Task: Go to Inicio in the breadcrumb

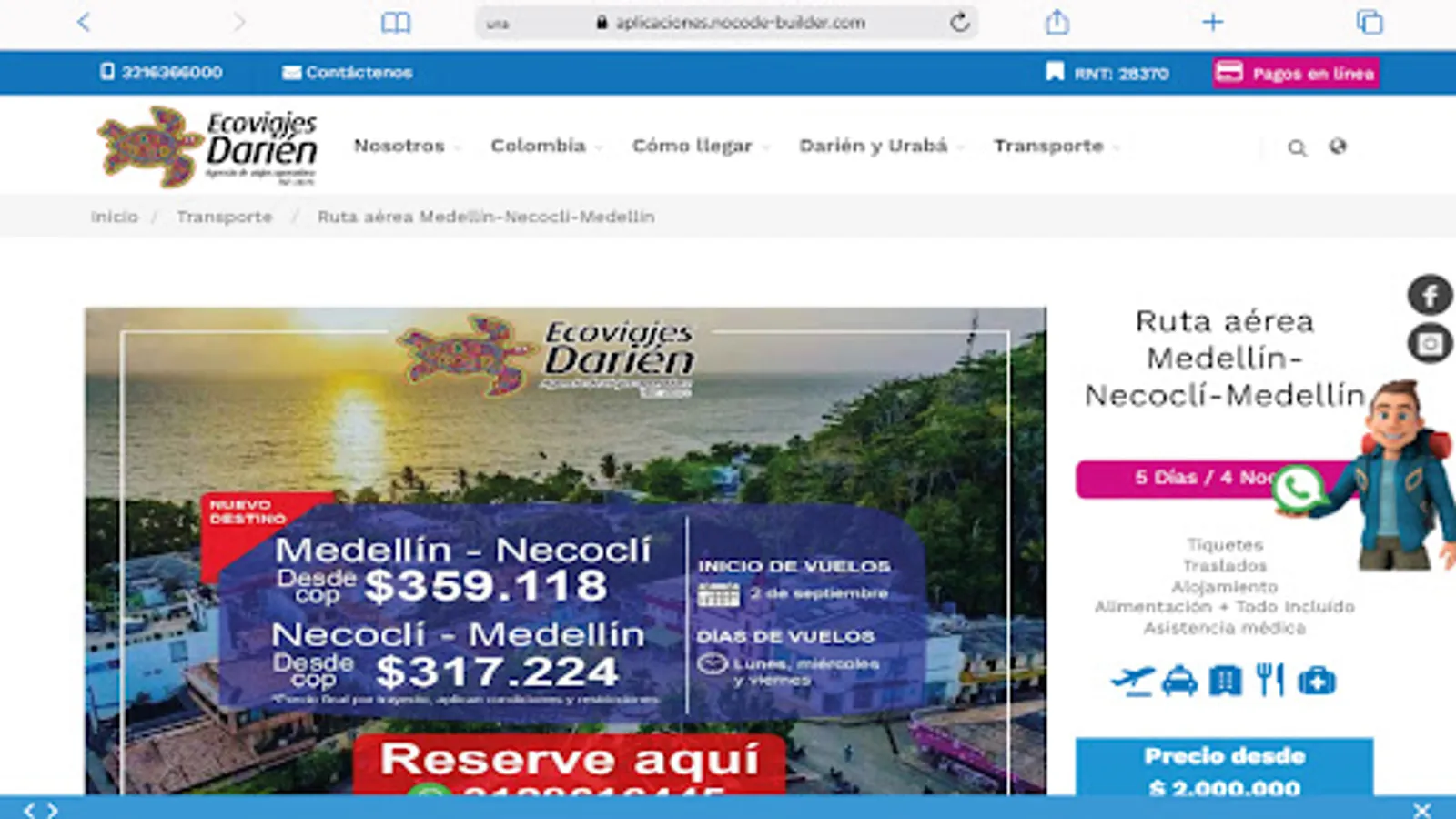Action: pyautogui.click(x=115, y=217)
